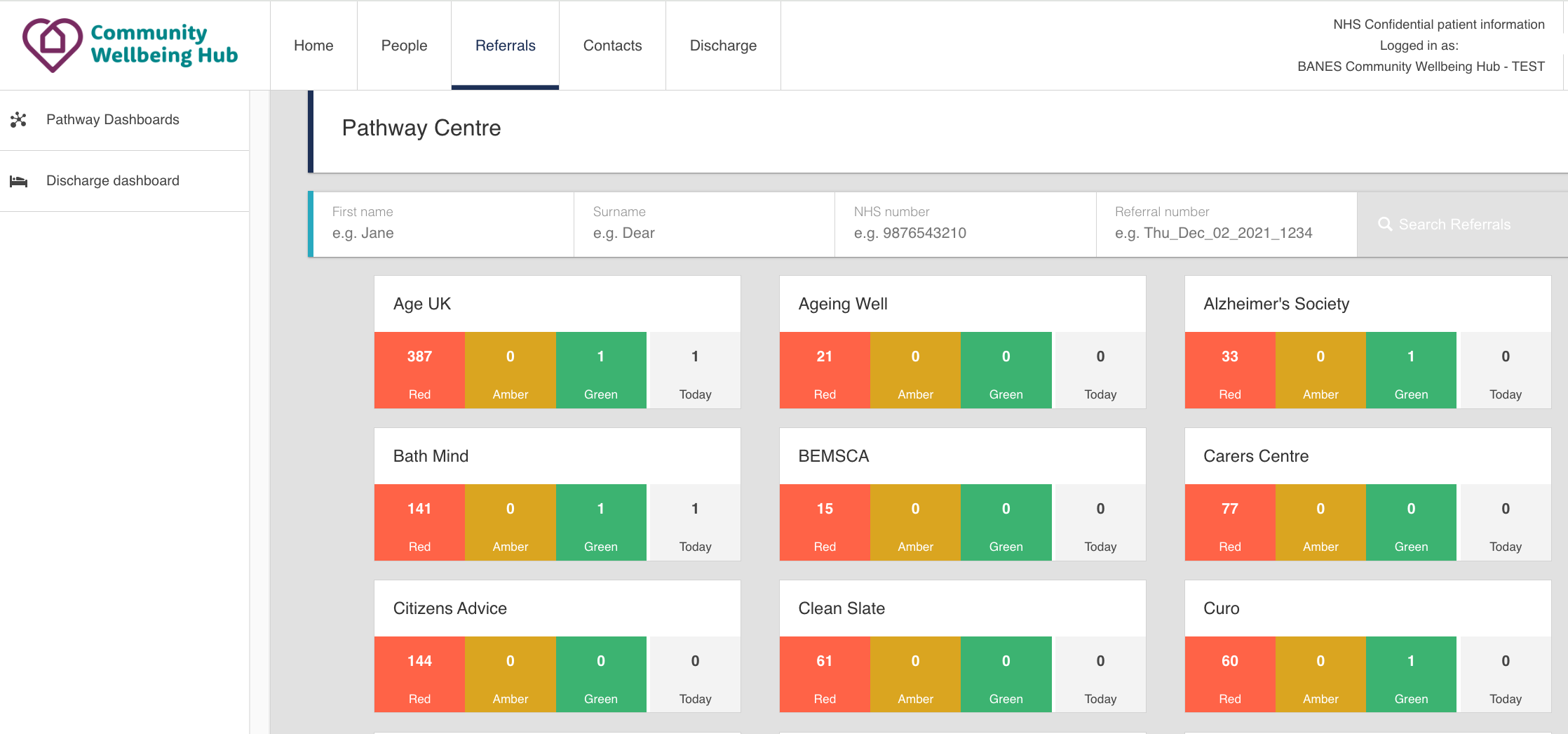
Task: Switch to the People tab
Action: (x=404, y=46)
